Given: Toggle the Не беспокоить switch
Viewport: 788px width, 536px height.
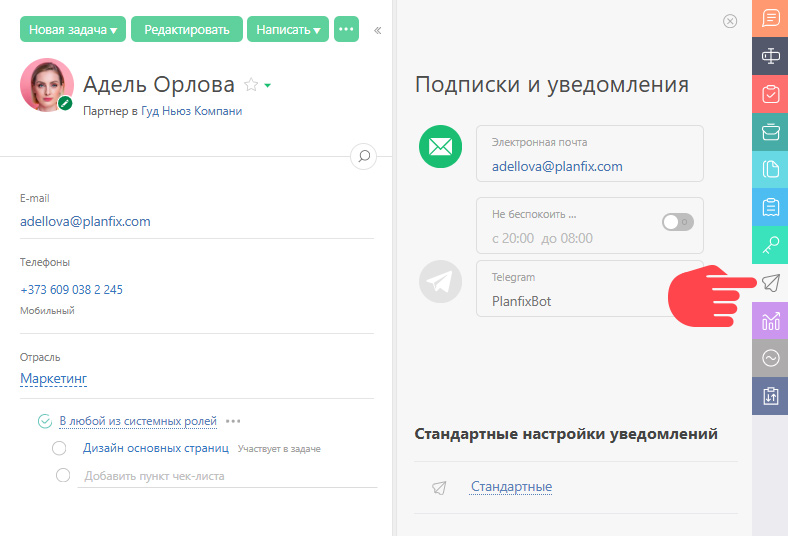Looking at the screenshot, I should point(677,222).
